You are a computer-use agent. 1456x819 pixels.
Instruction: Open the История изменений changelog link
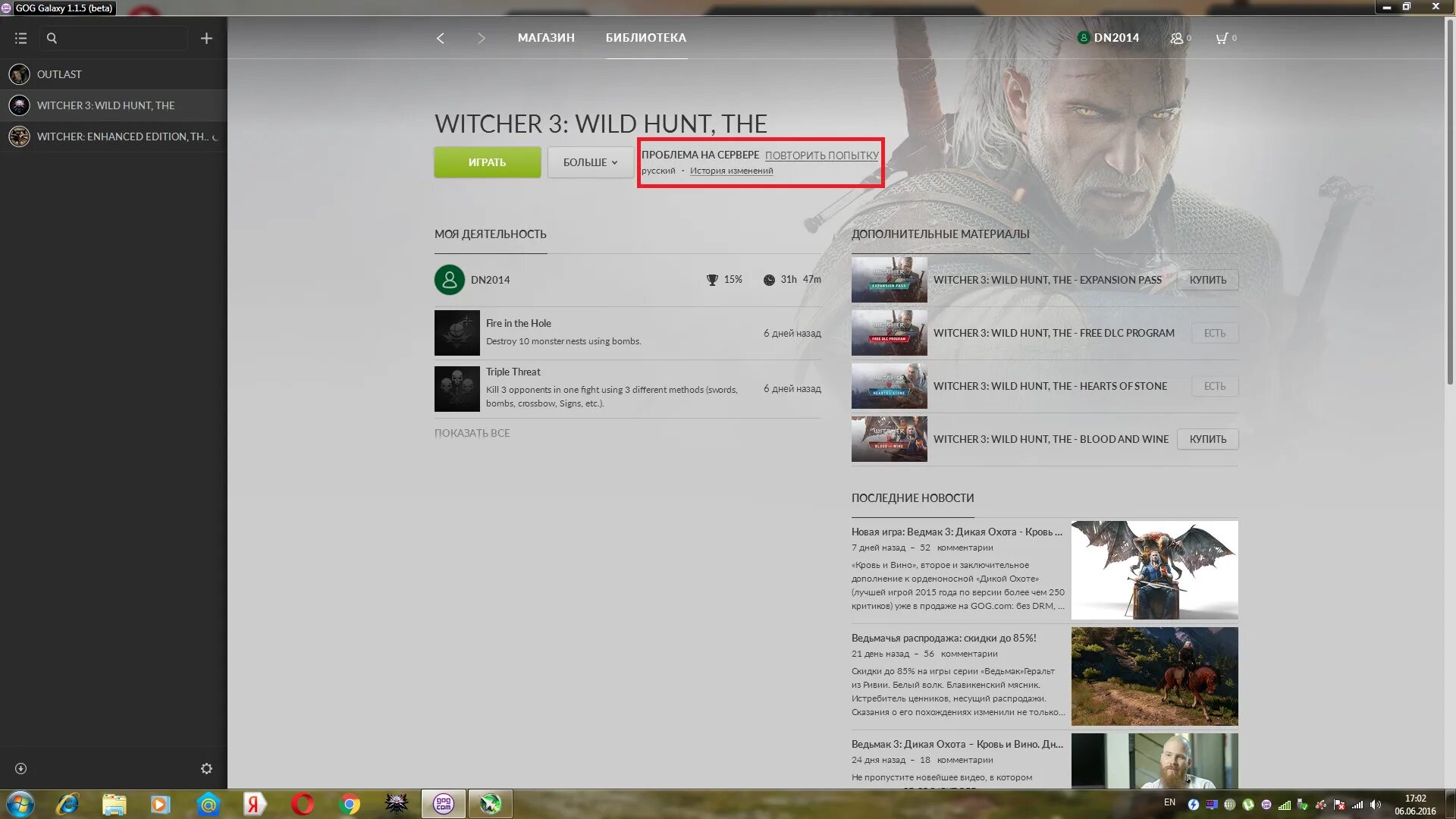pos(731,171)
